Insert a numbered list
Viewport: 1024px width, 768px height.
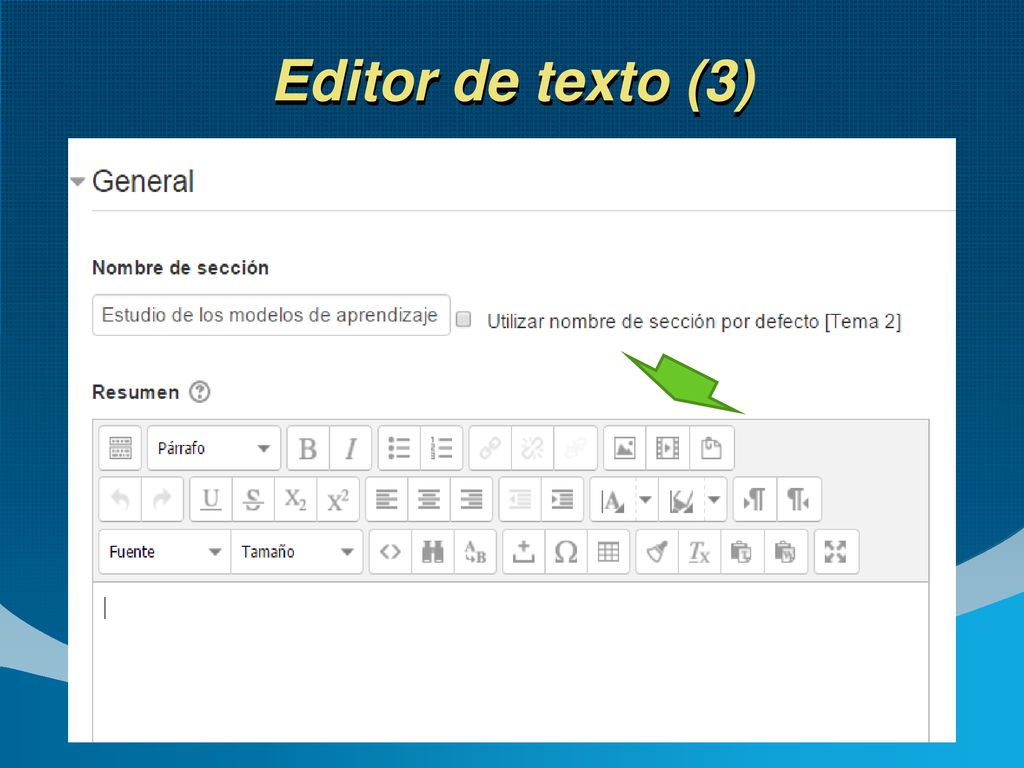(x=441, y=448)
